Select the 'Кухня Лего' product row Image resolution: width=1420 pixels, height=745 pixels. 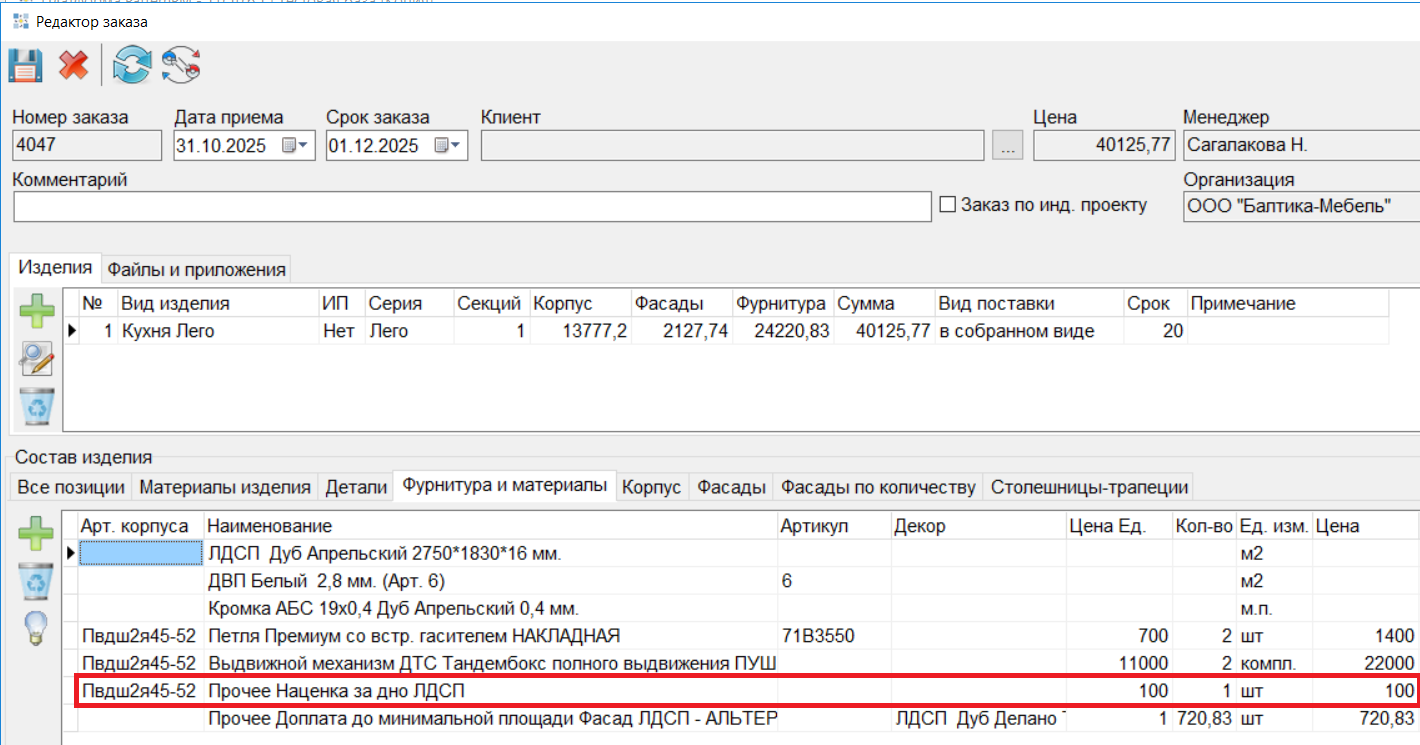(167, 331)
